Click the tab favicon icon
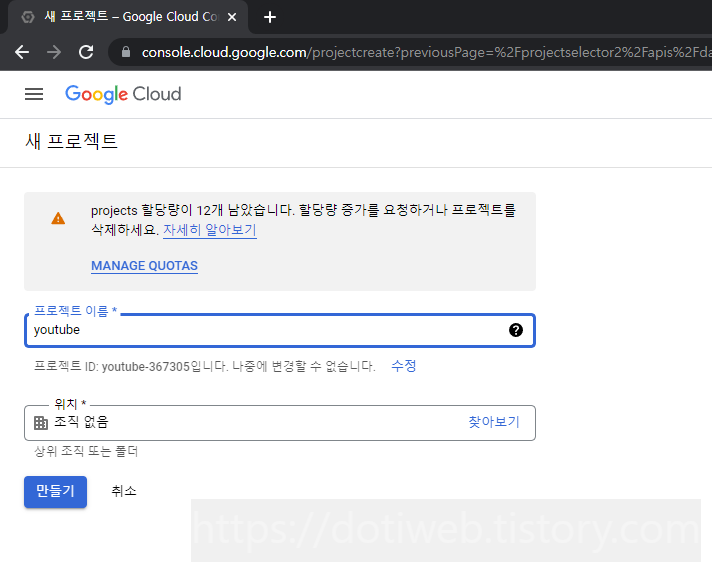Image resolution: width=712 pixels, height=587 pixels. point(28,17)
